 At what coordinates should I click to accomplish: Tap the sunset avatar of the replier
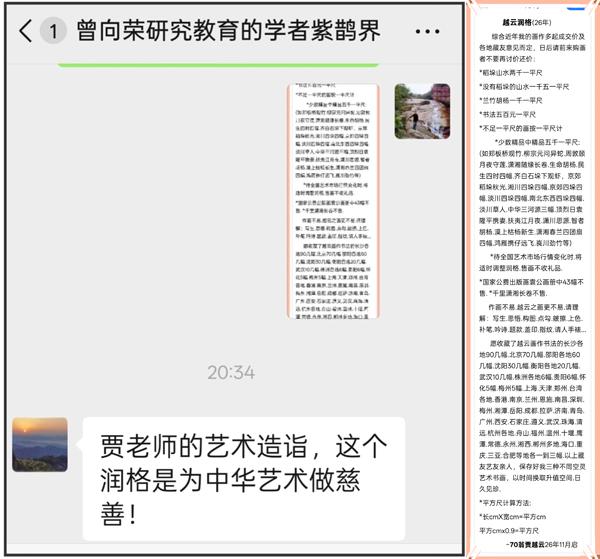click(x=40, y=444)
